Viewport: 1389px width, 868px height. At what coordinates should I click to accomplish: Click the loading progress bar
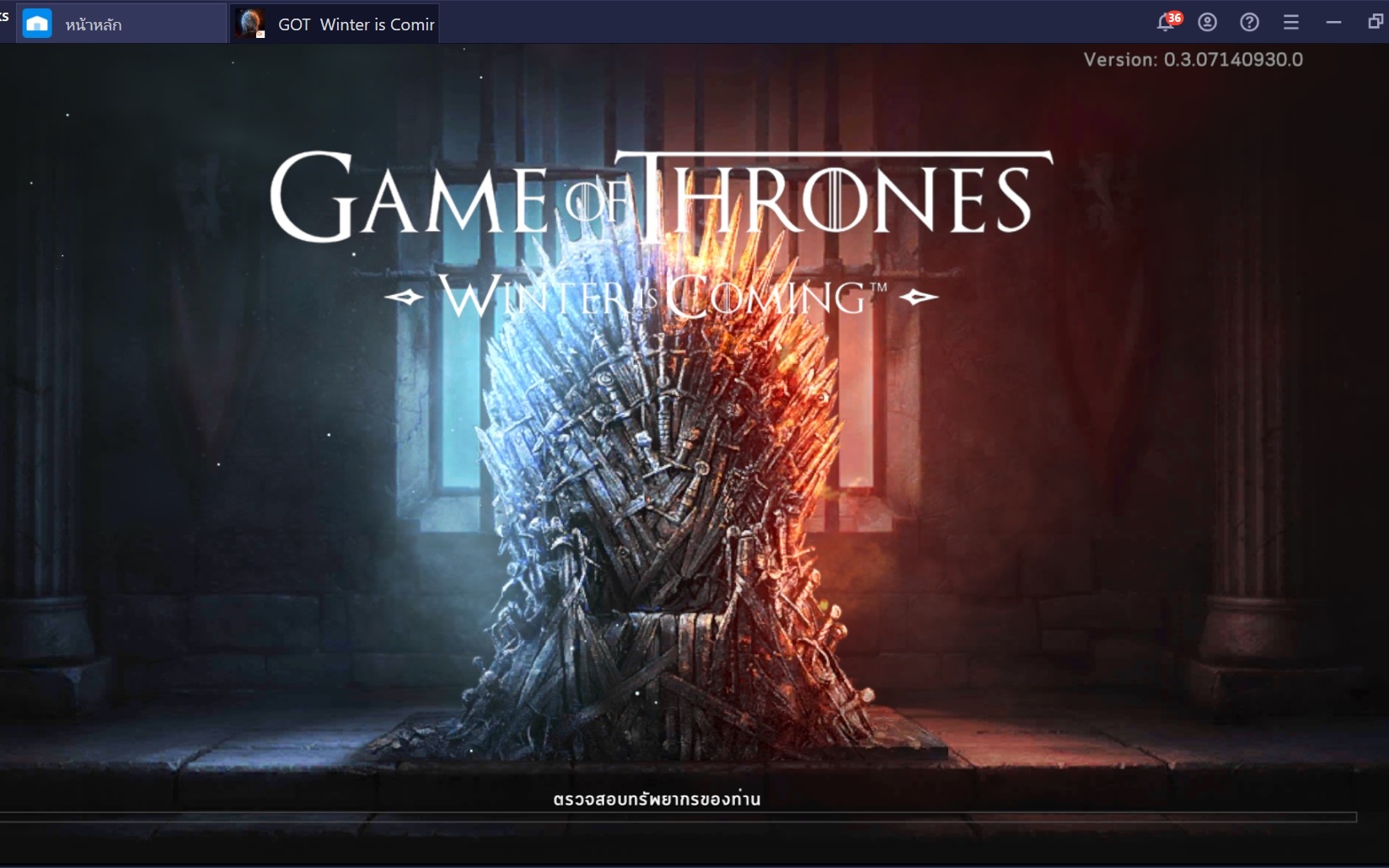click(x=678, y=817)
